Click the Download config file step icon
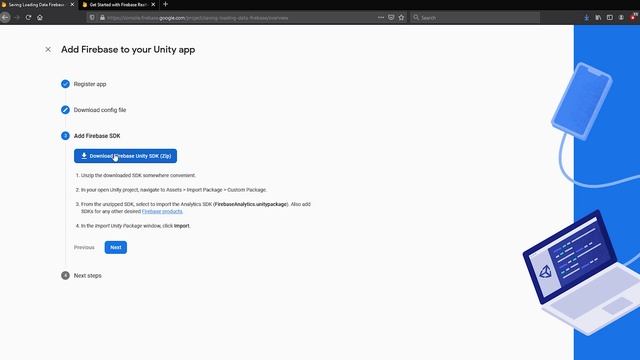The width and height of the screenshot is (640, 360). 65,110
